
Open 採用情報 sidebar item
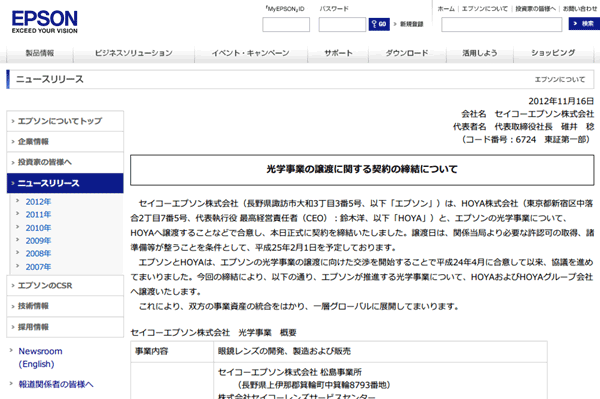click(x=65, y=327)
